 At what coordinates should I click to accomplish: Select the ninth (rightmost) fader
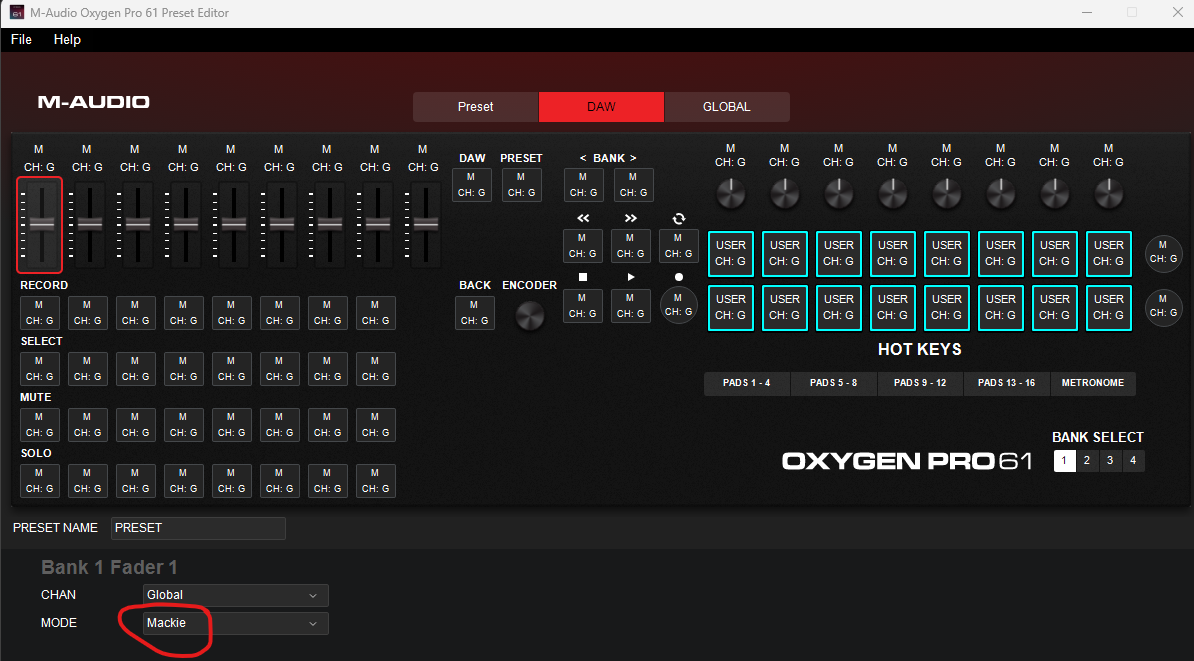[423, 225]
